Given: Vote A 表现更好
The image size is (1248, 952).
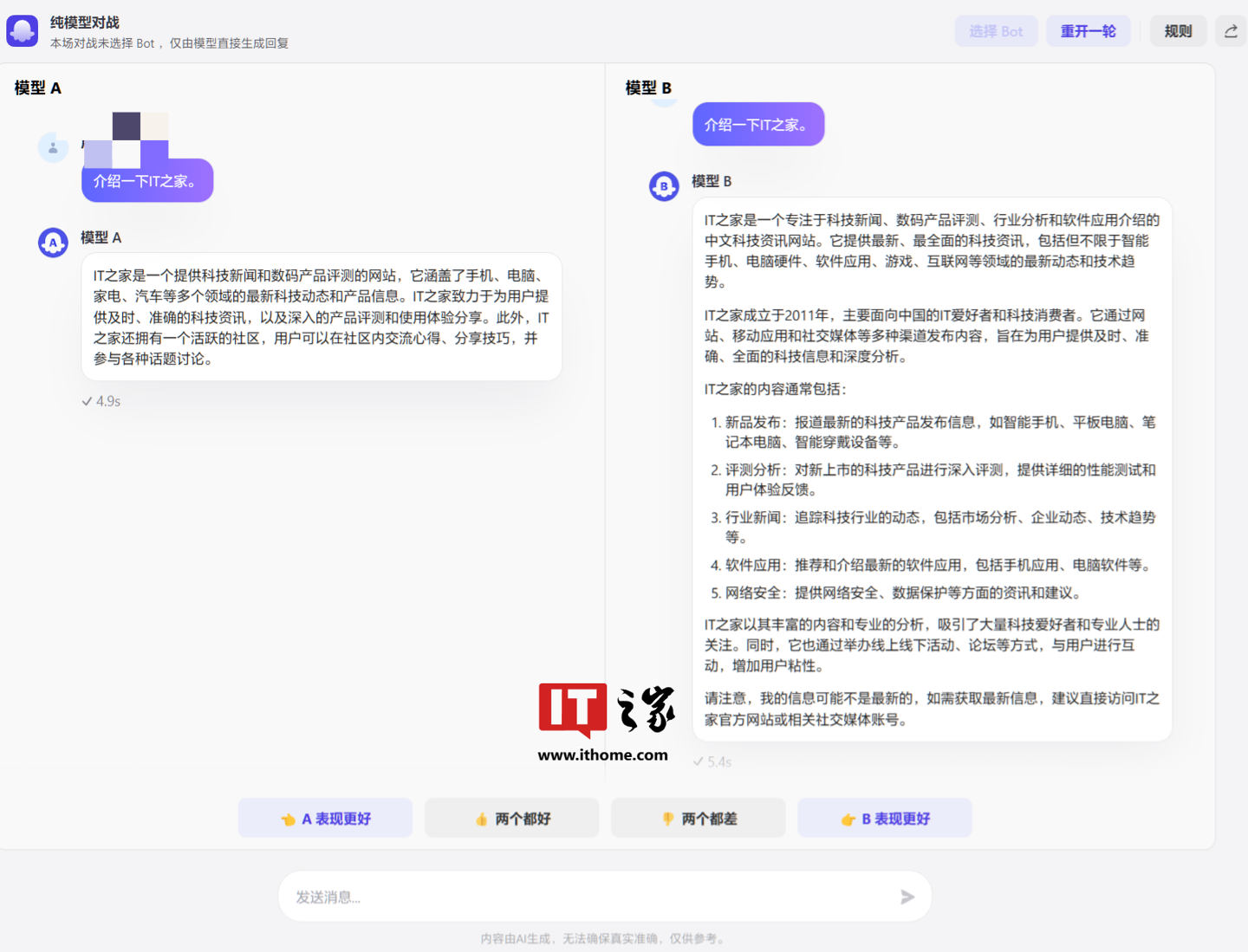Looking at the screenshot, I should [325, 818].
